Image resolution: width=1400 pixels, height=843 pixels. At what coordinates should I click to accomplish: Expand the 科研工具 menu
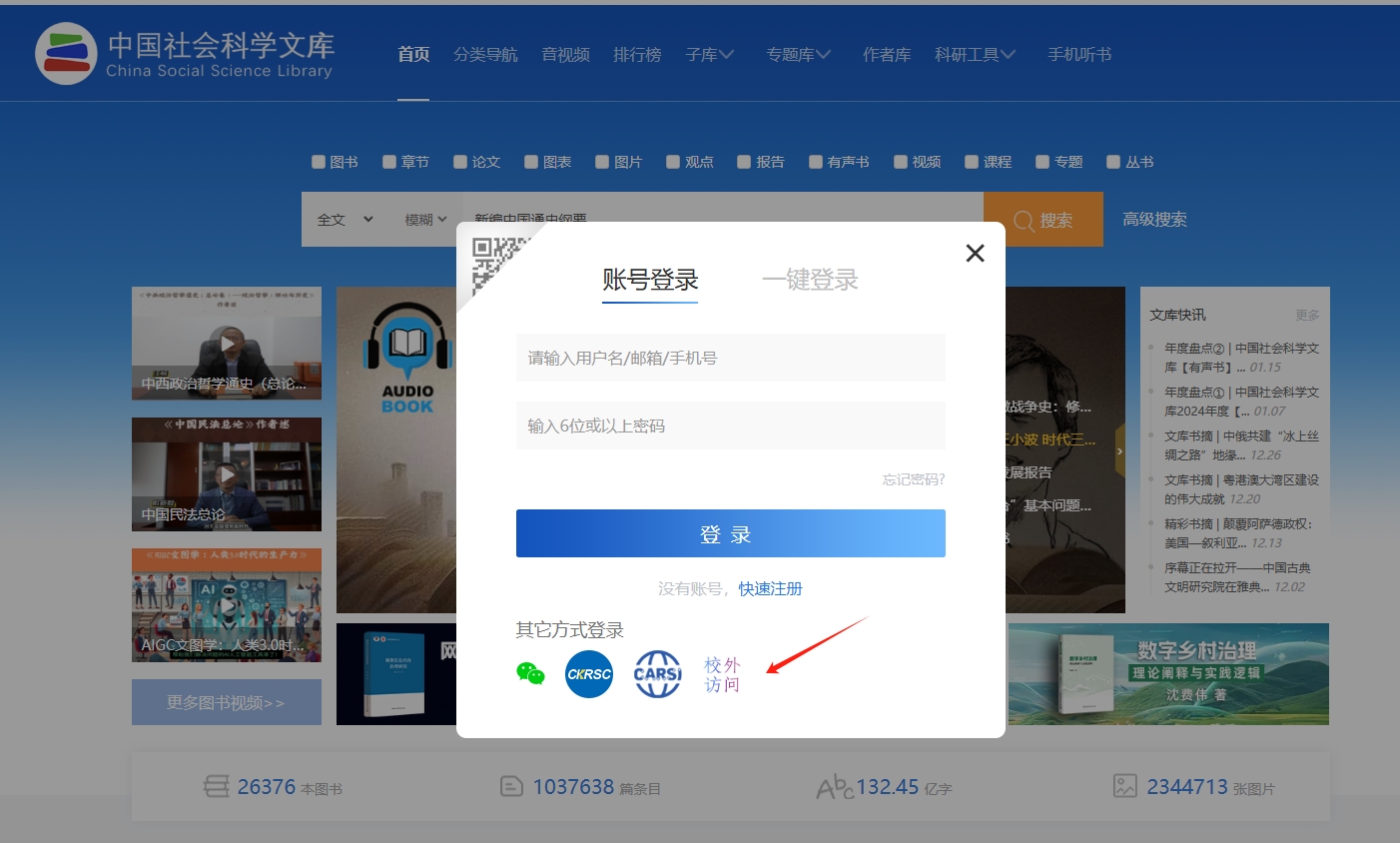click(x=975, y=54)
